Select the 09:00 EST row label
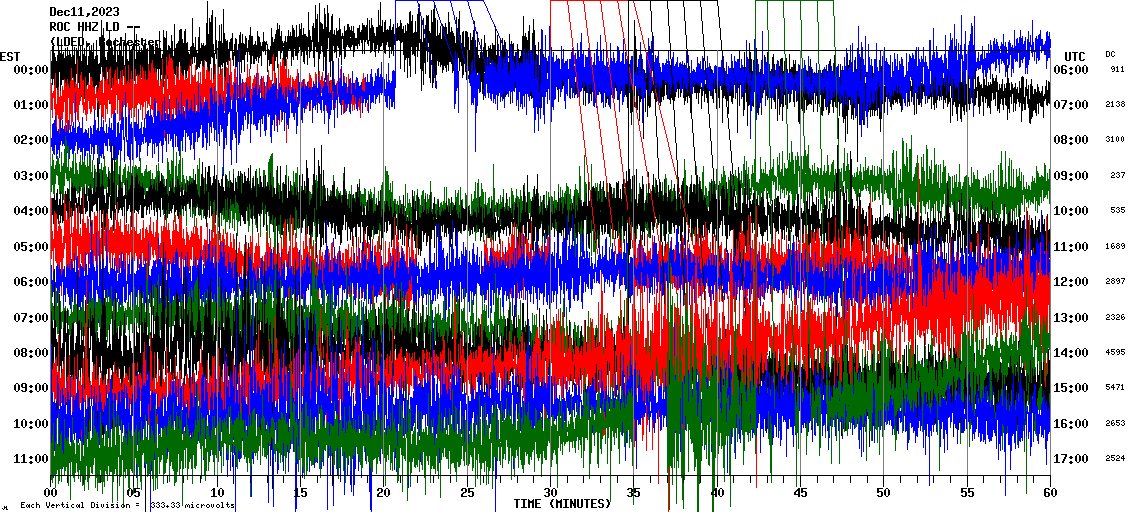Viewport: 1130px width, 519px height. click(x=31, y=389)
